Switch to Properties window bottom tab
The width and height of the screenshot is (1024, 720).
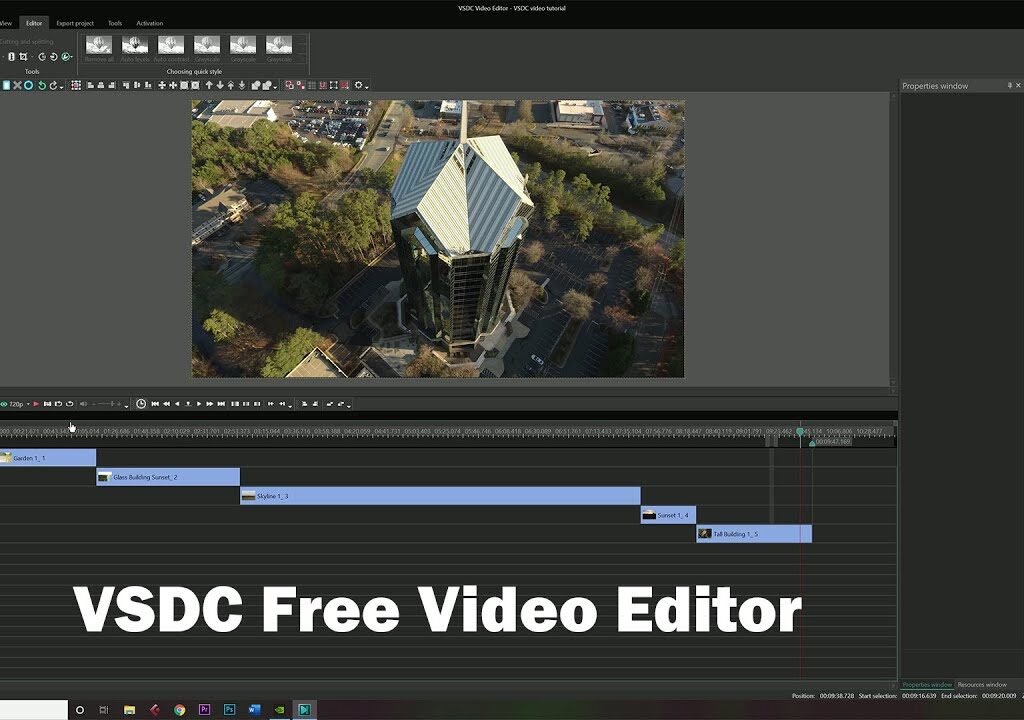point(927,685)
